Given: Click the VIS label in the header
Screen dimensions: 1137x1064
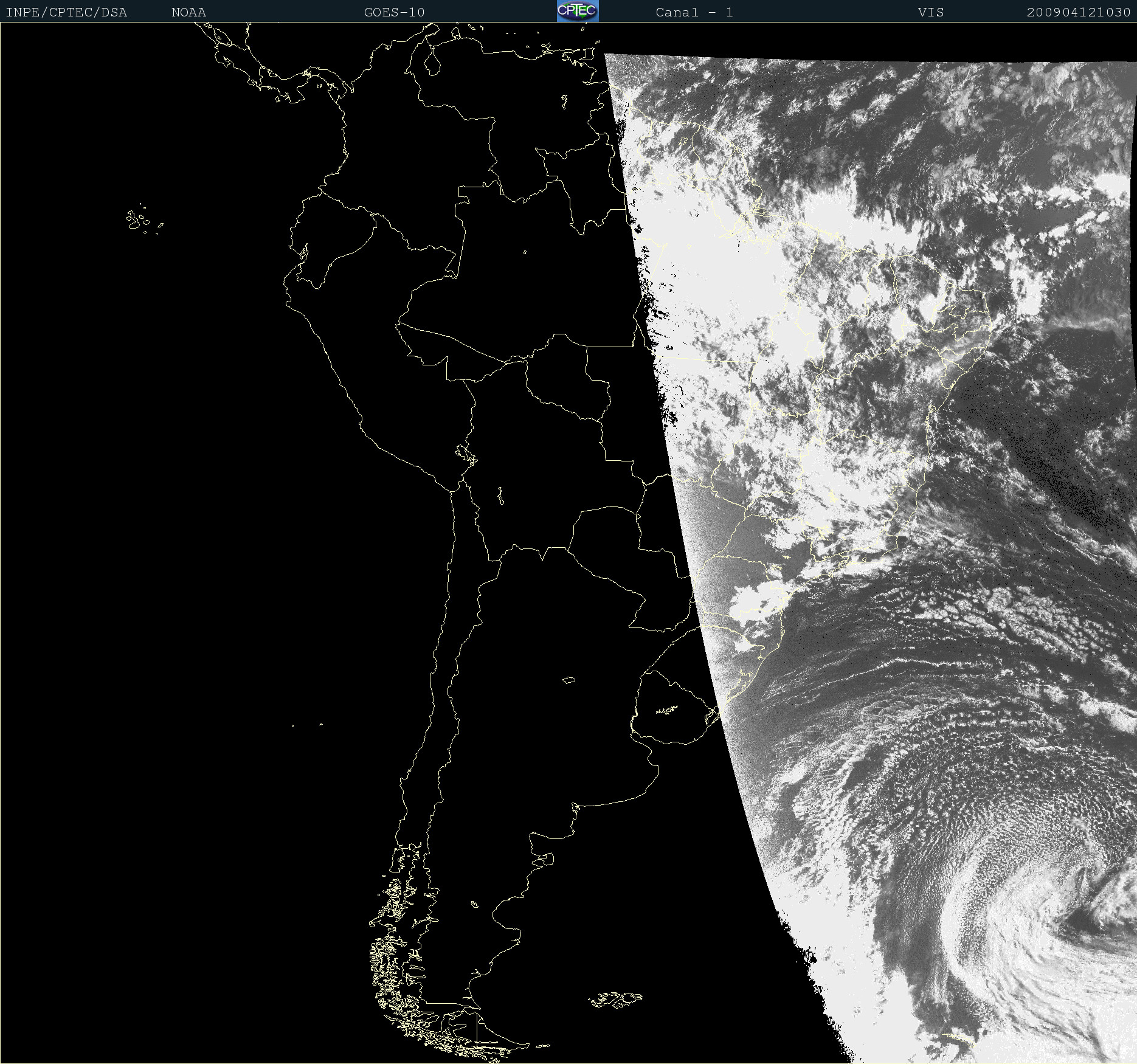Looking at the screenshot, I should coord(931,12).
